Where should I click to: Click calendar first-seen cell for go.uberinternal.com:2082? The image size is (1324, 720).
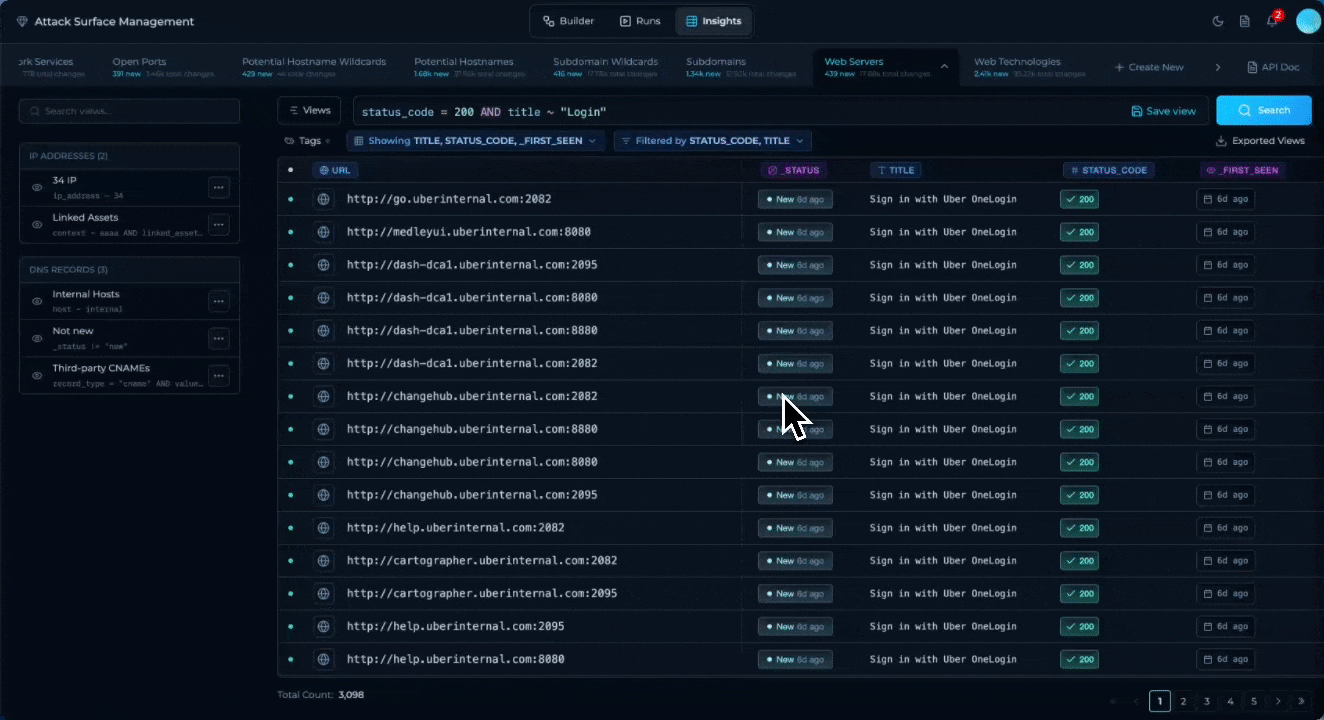coord(1226,199)
